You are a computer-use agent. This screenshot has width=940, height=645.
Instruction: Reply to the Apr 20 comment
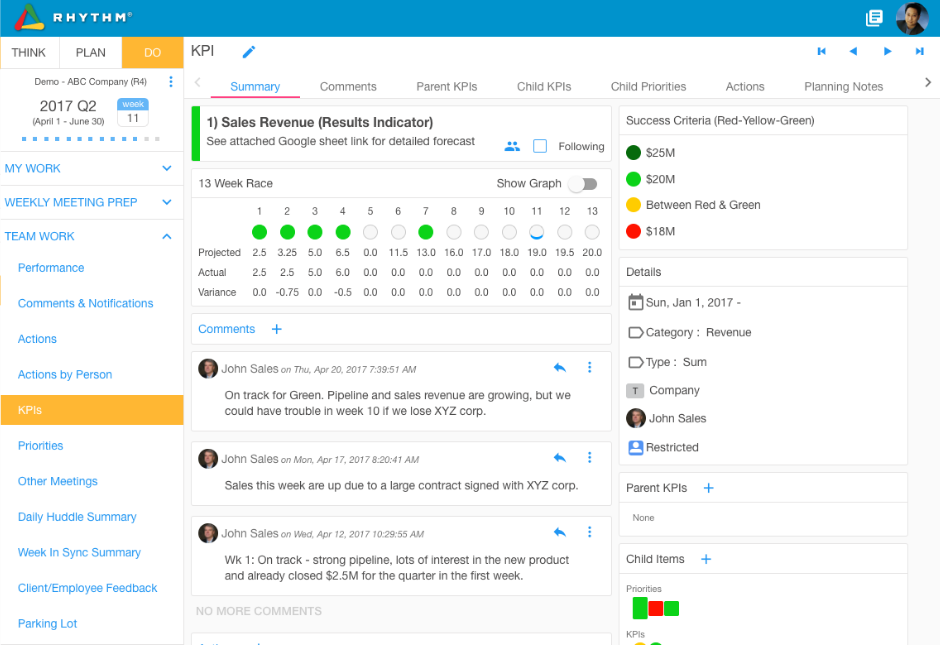(559, 367)
